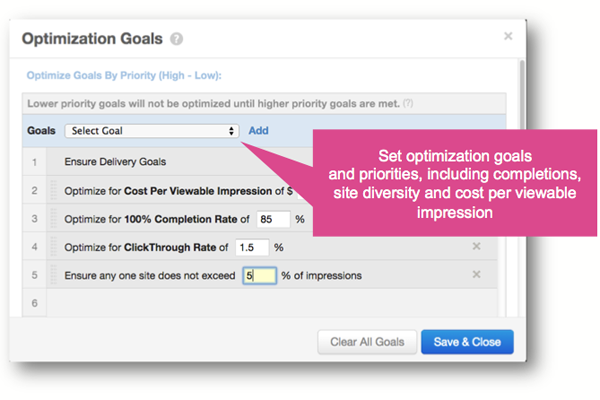Grab the drag handle of goal row 3
Screen dimensions: 600x400
point(55,219)
